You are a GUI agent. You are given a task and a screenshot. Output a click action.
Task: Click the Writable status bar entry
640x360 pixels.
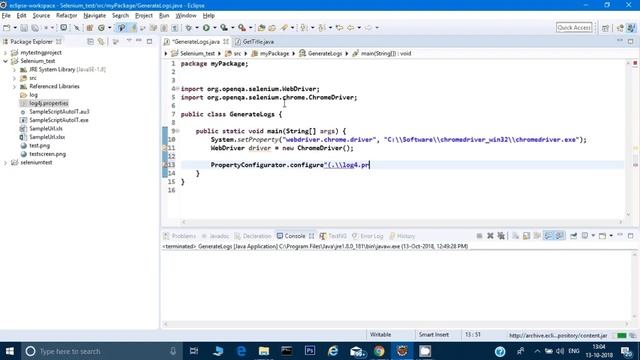point(380,335)
